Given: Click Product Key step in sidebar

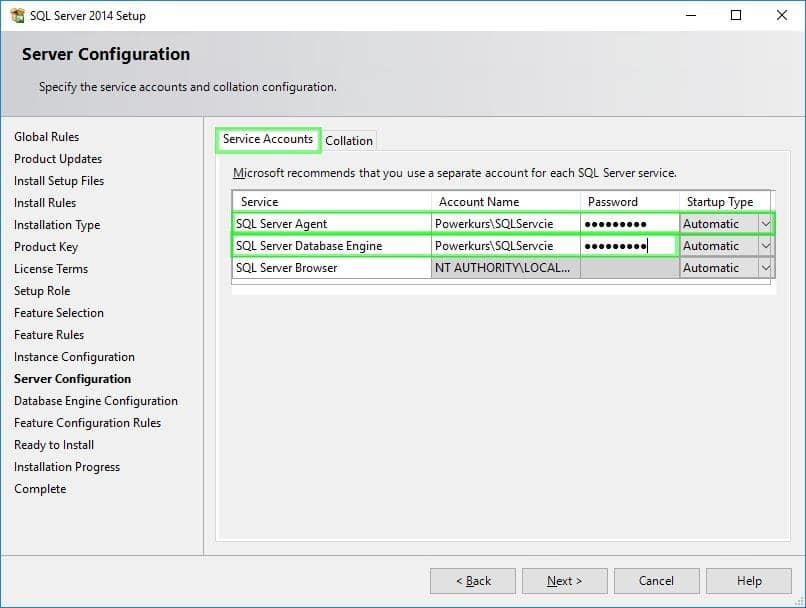Looking at the screenshot, I should click(x=46, y=247).
